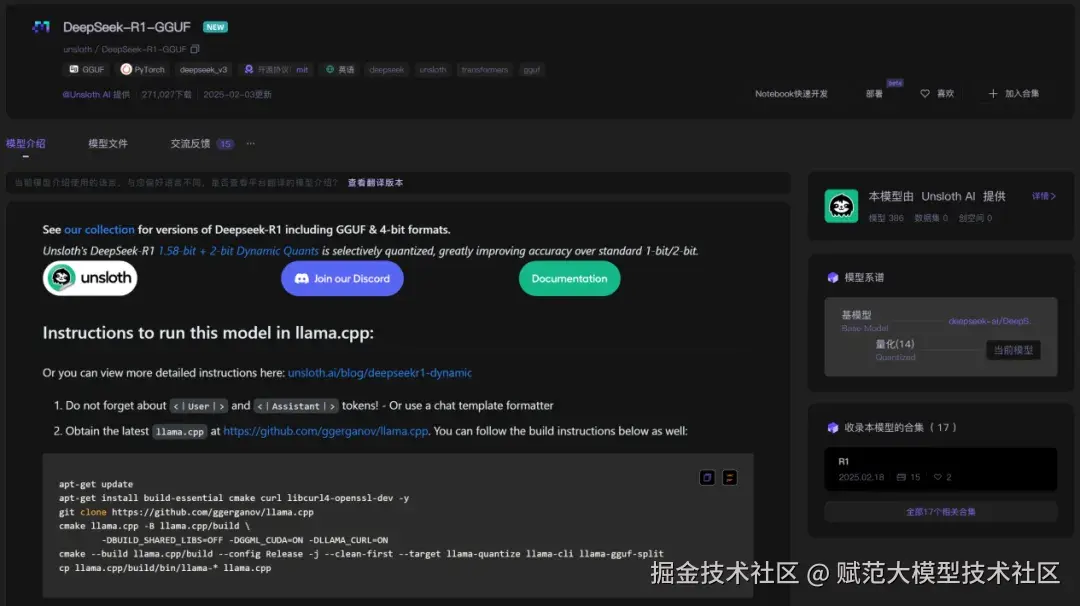Click the DeepSeek-R1-GGUF title

127,27
